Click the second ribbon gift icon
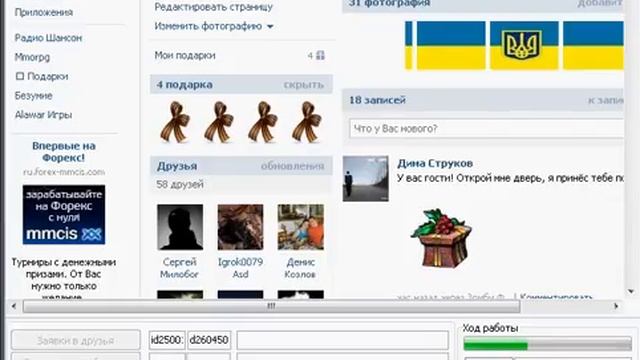The width and height of the screenshot is (640, 360). pyautogui.click(x=219, y=122)
